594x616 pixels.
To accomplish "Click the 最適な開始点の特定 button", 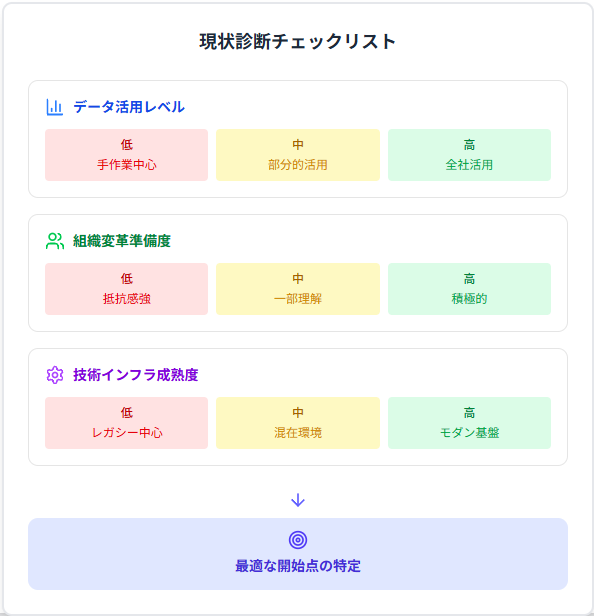I will (x=298, y=554).
